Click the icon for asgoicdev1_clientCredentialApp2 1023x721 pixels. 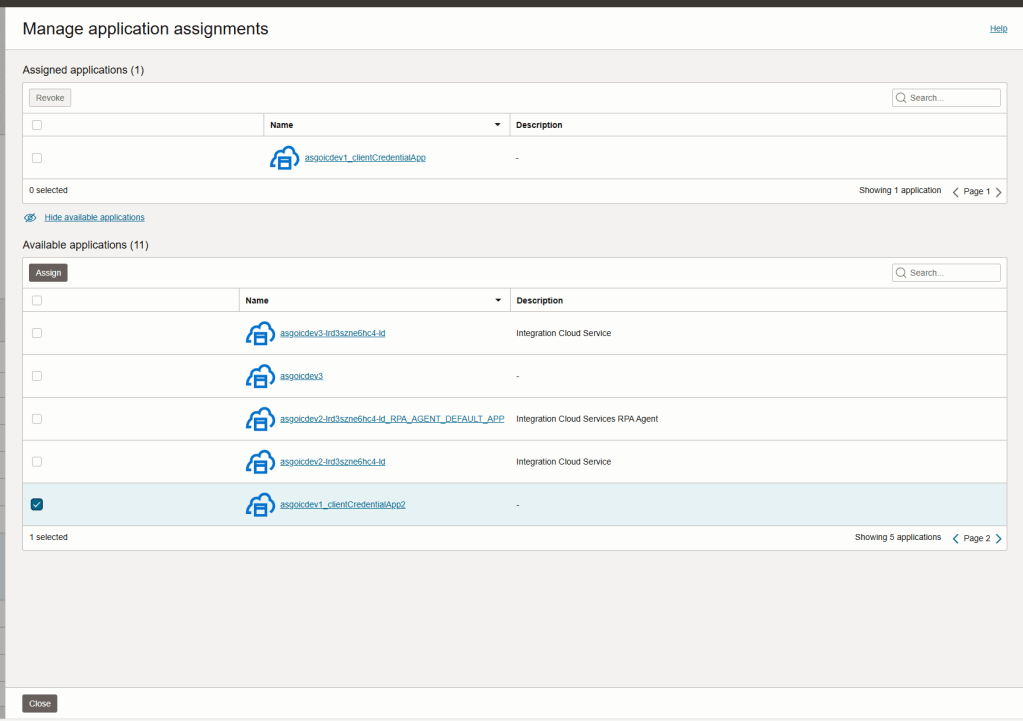260,505
